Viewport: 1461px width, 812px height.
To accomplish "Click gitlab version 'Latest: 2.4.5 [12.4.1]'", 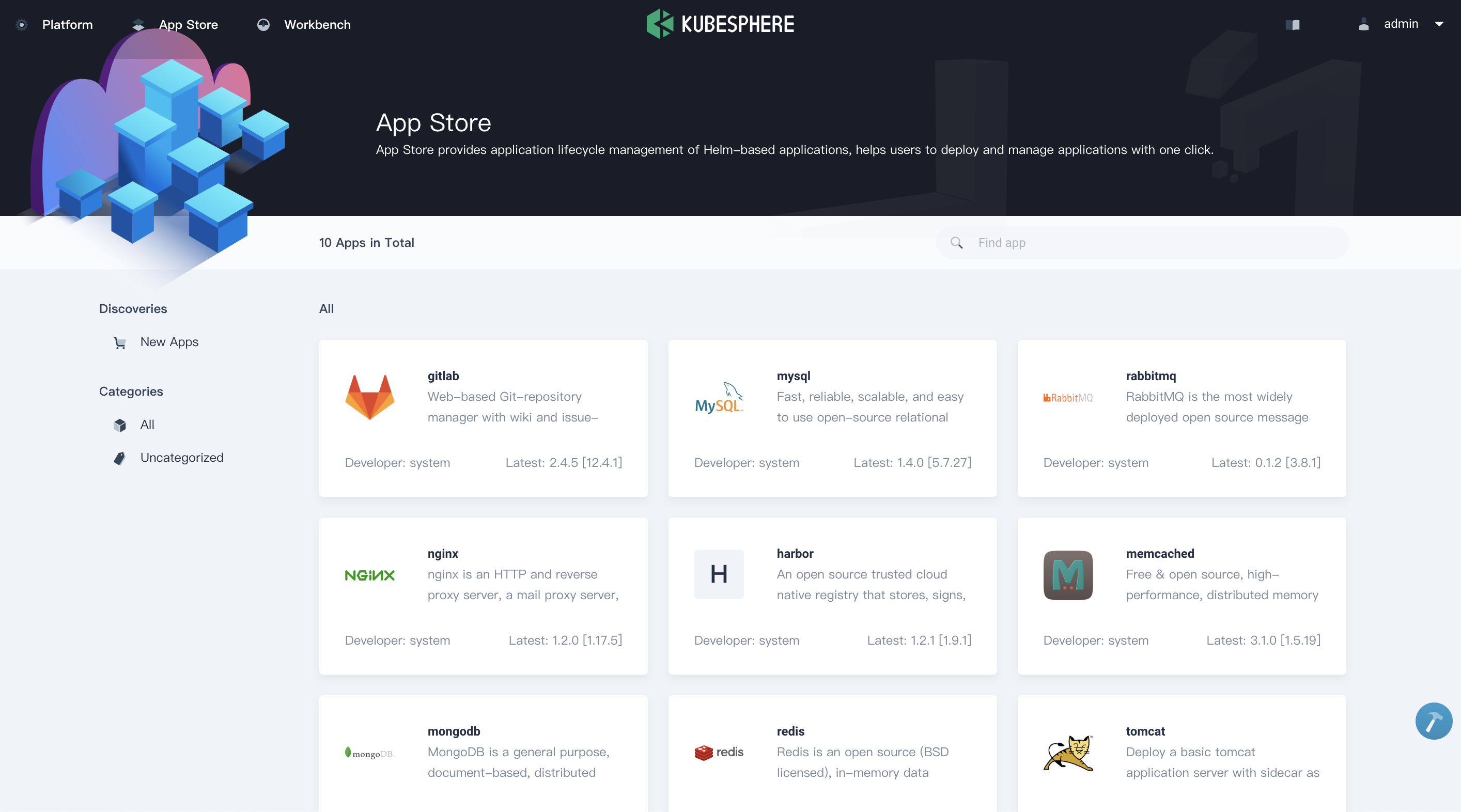I will tap(564, 463).
